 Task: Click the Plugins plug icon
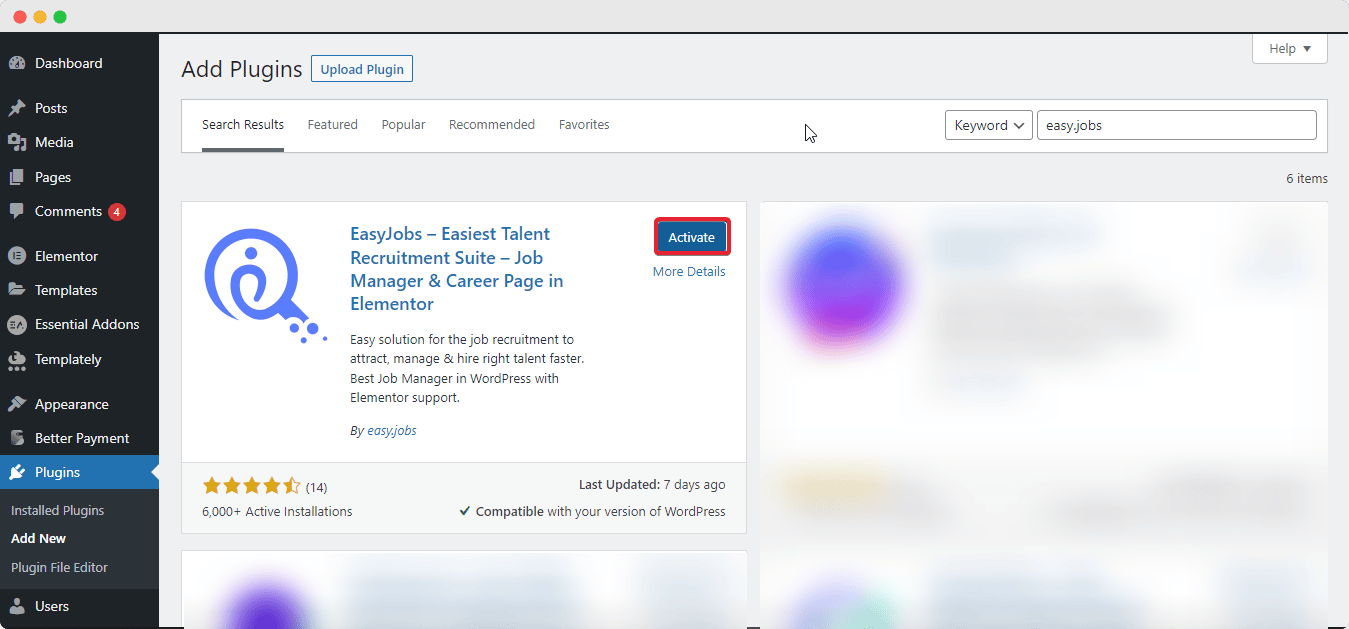[17, 472]
